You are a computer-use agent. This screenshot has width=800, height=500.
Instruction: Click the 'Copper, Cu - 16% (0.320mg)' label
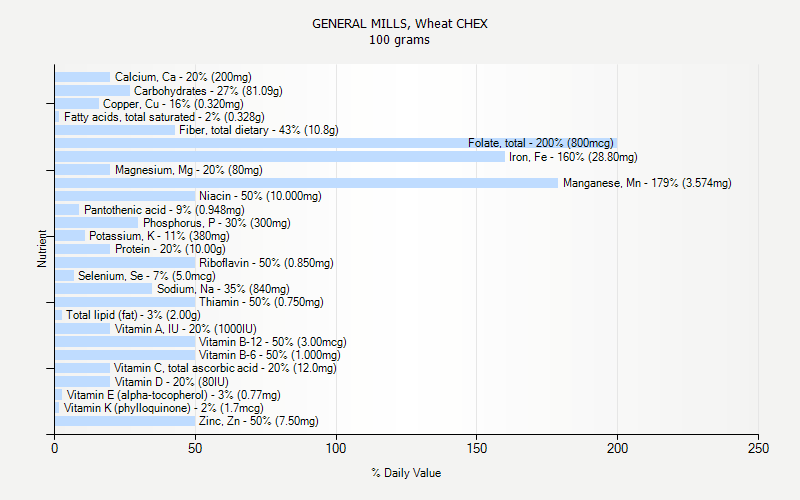173,104
